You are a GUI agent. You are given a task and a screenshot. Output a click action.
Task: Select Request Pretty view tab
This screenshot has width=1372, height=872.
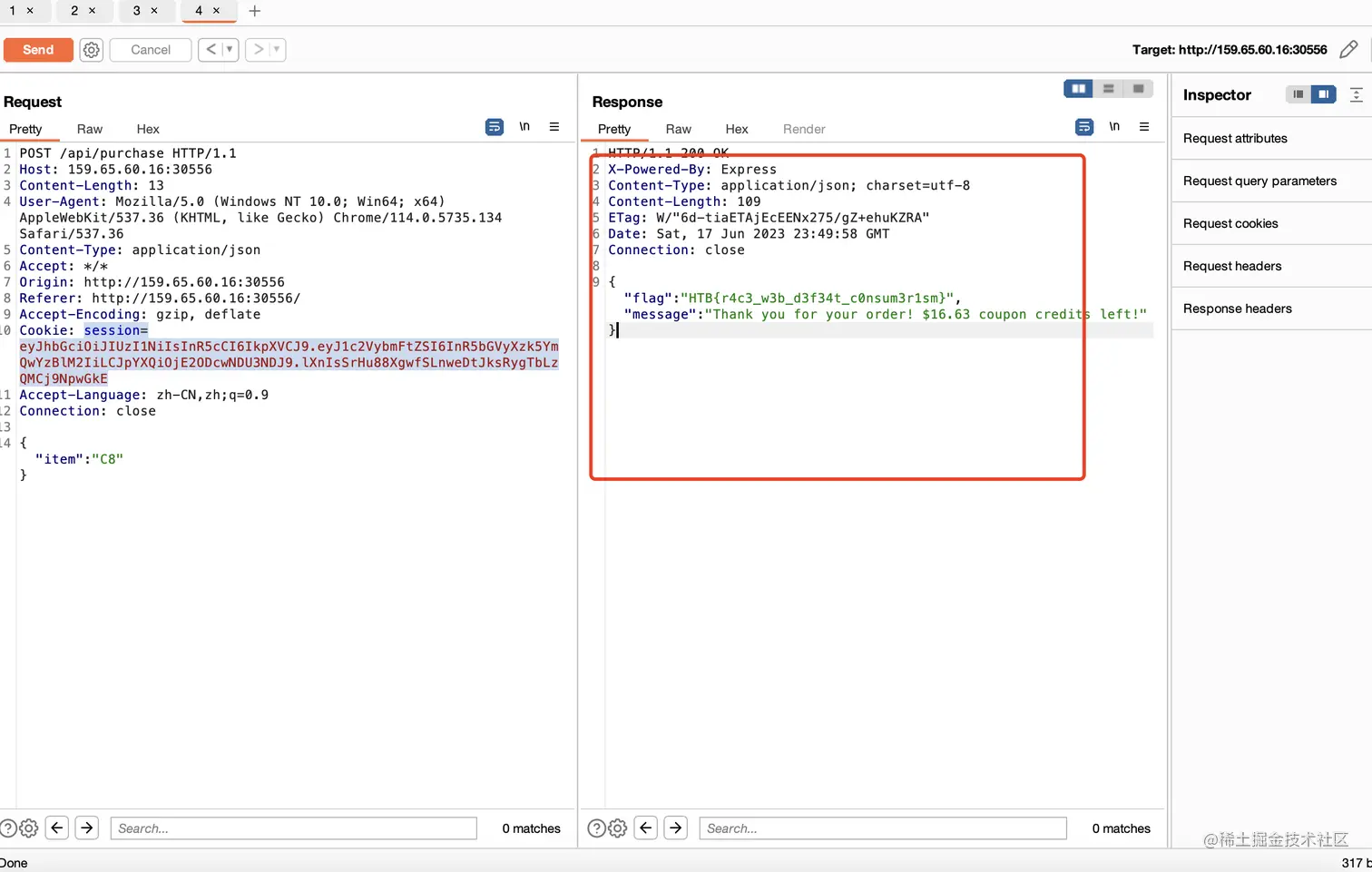[25, 129]
